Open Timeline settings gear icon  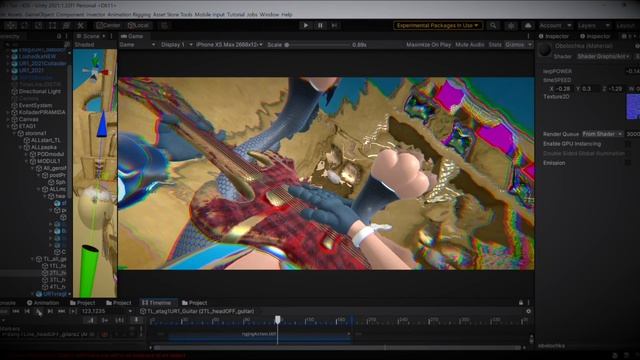click(529, 311)
